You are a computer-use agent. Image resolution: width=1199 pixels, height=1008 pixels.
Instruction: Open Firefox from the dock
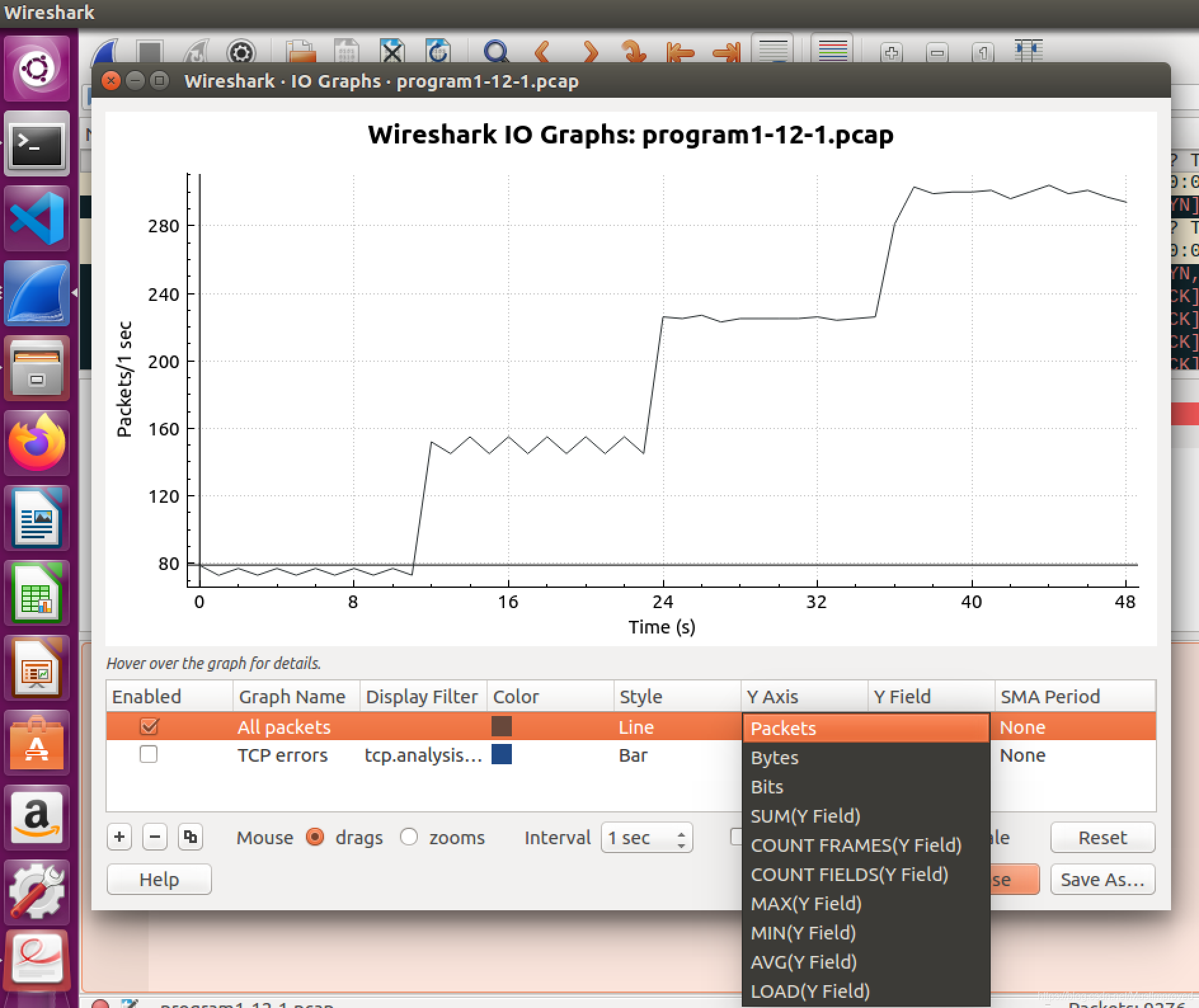click(x=37, y=443)
